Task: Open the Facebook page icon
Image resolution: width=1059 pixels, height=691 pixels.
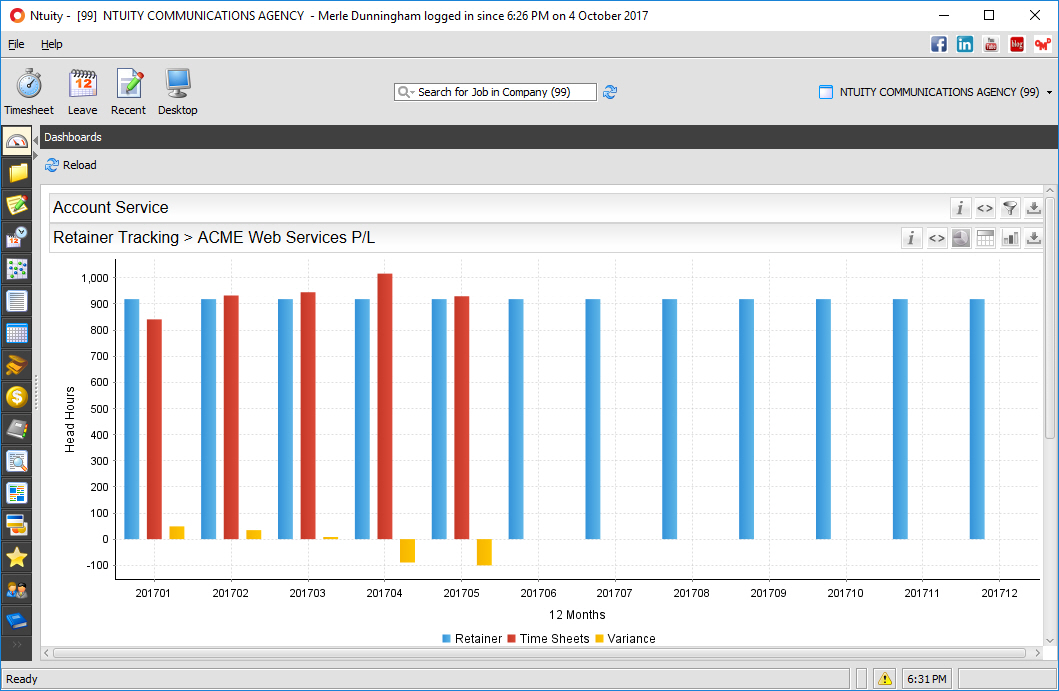Action: [939, 45]
